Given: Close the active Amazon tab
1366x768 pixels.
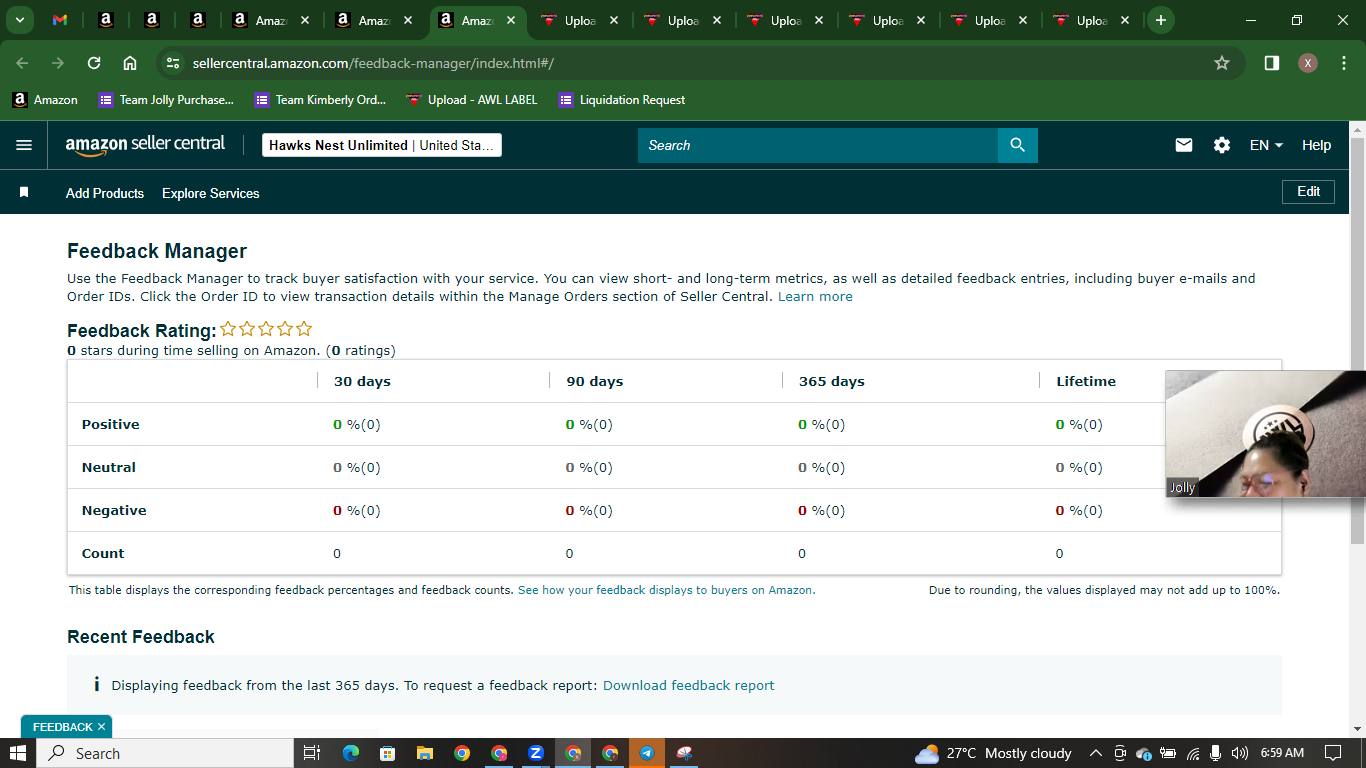Looking at the screenshot, I should click(511, 20).
